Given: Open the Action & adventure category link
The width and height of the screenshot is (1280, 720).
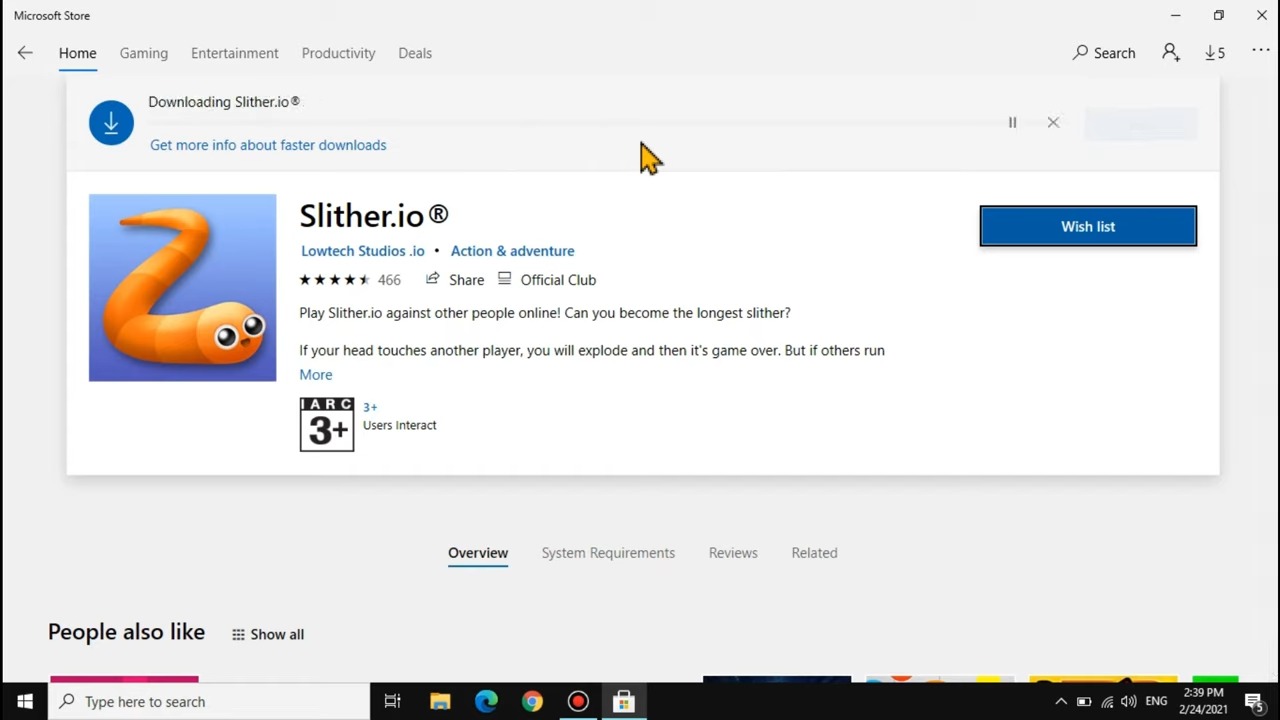Looking at the screenshot, I should 512,251.
